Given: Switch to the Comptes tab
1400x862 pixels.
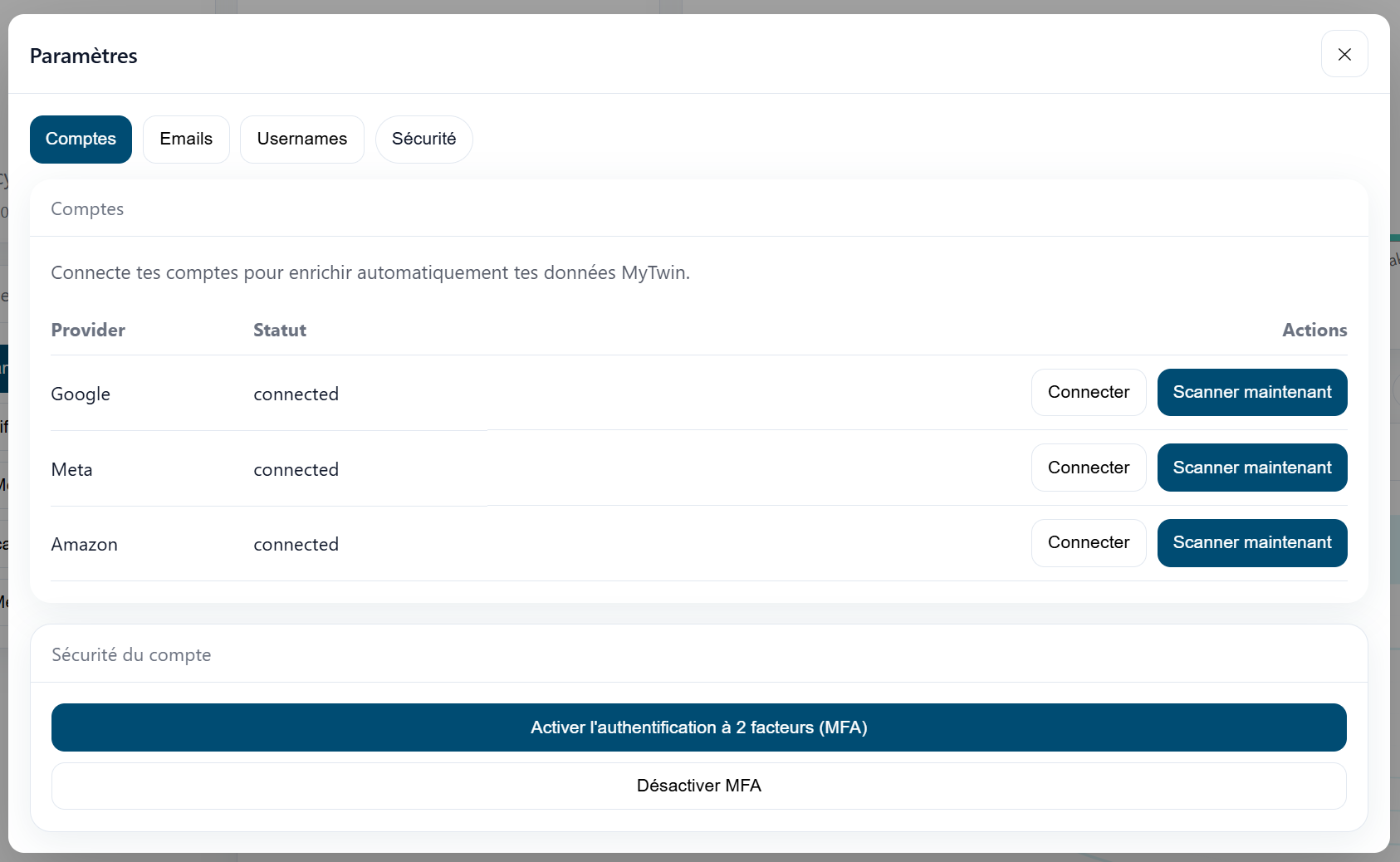Looking at the screenshot, I should tap(81, 139).
